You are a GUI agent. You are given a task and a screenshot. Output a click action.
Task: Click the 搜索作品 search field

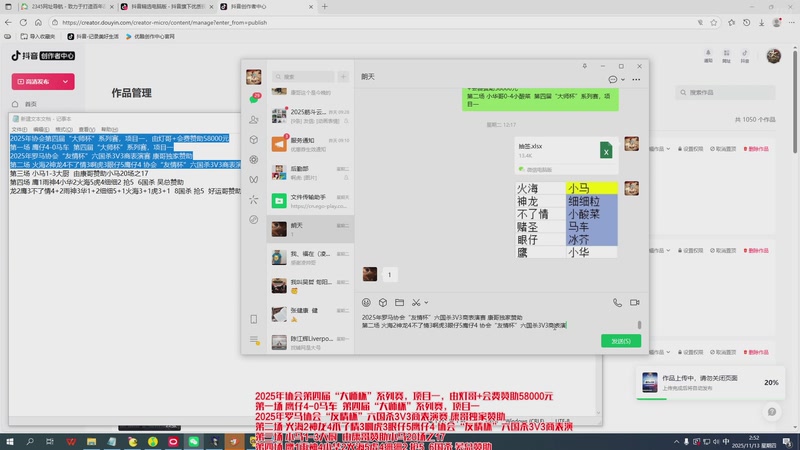pyautogui.click(x=726, y=92)
